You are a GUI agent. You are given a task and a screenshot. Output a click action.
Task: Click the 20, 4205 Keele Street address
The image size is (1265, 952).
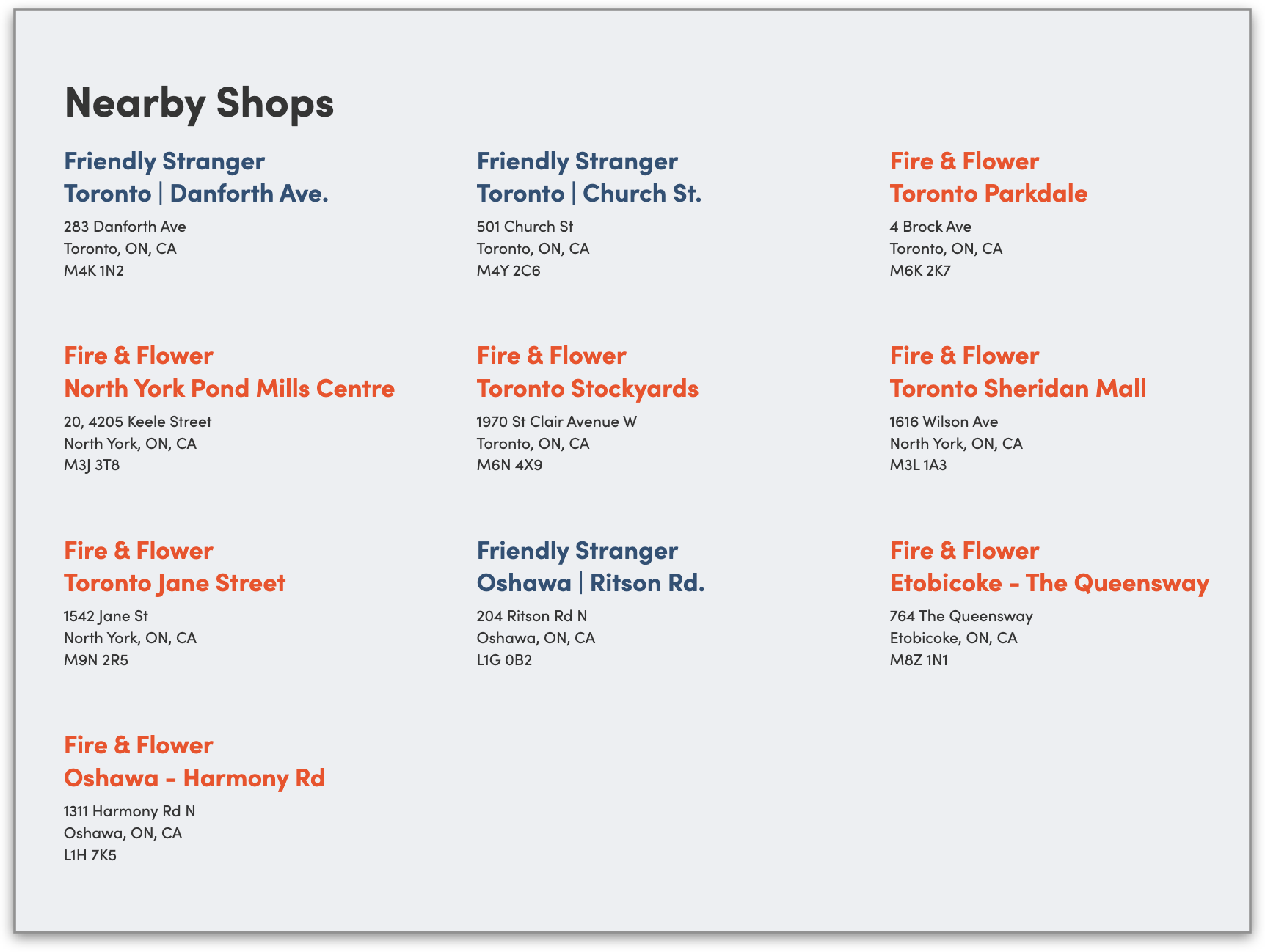click(x=137, y=422)
